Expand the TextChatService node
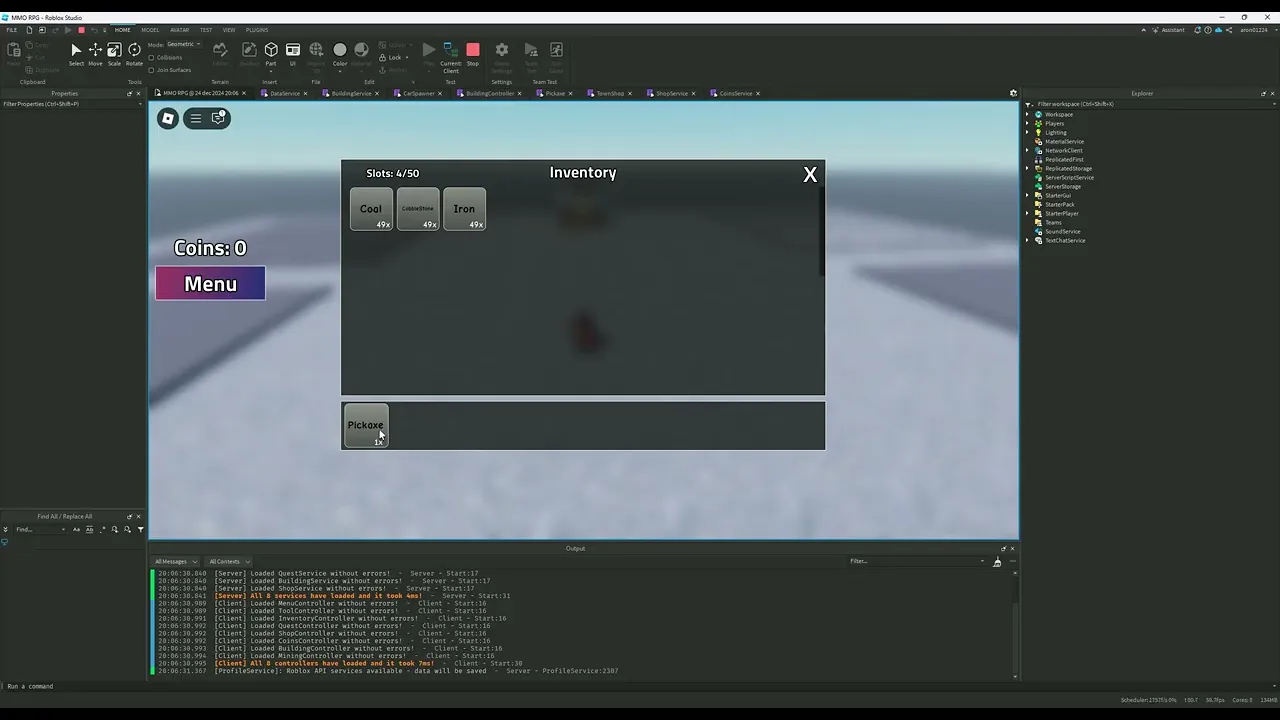Viewport: 1280px width, 720px height. (x=1028, y=240)
